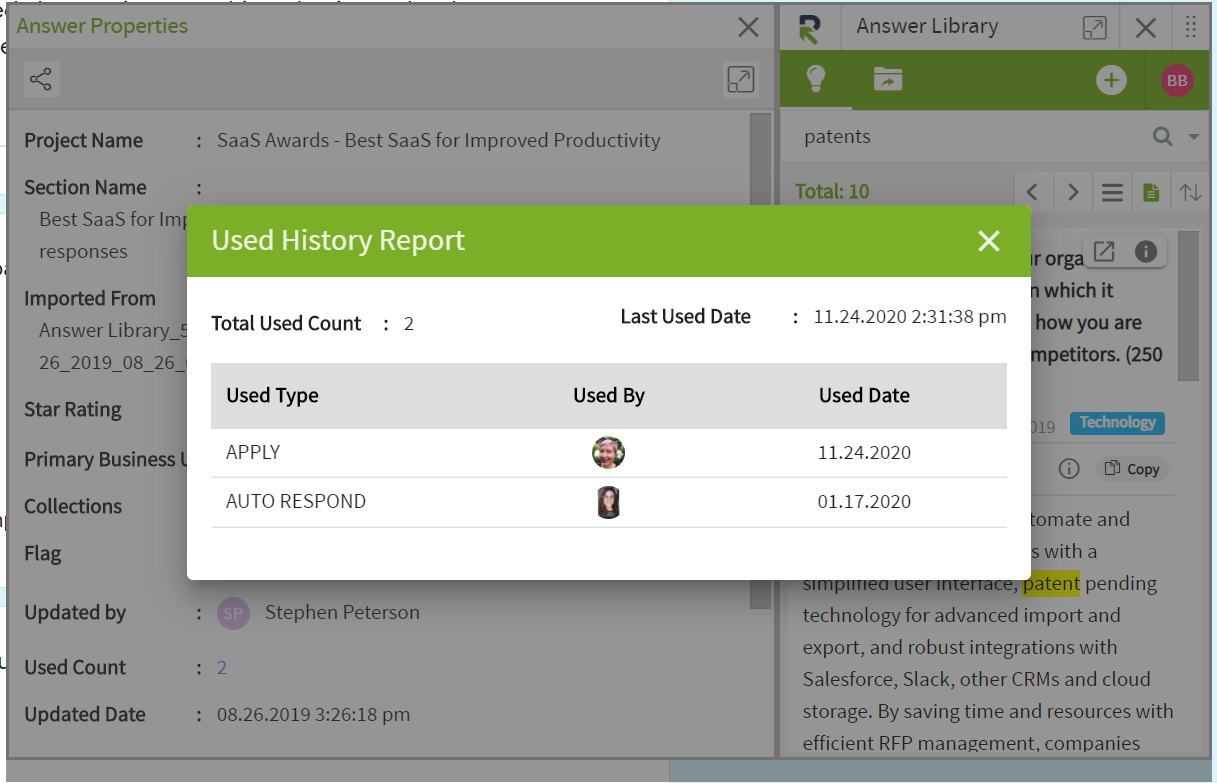Click the Used By avatar in APPLY row
The height and width of the screenshot is (783, 1217).
[608, 453]
